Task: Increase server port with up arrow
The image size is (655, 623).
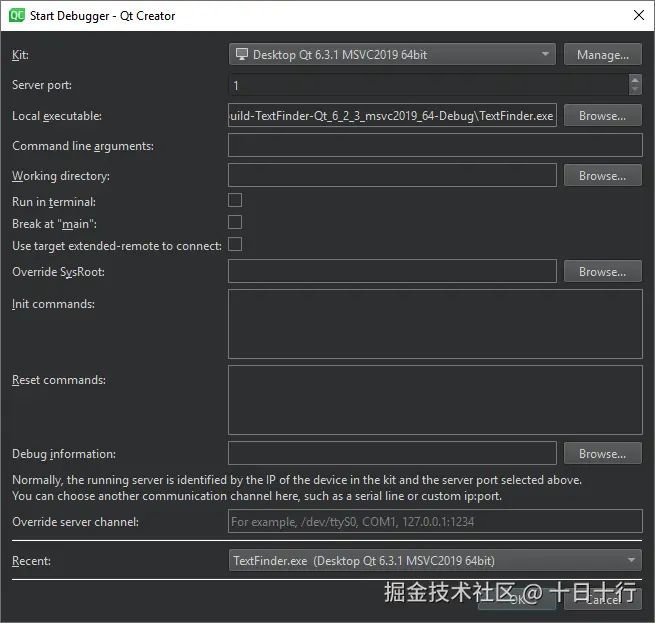Action: click(x=635, y=80)
